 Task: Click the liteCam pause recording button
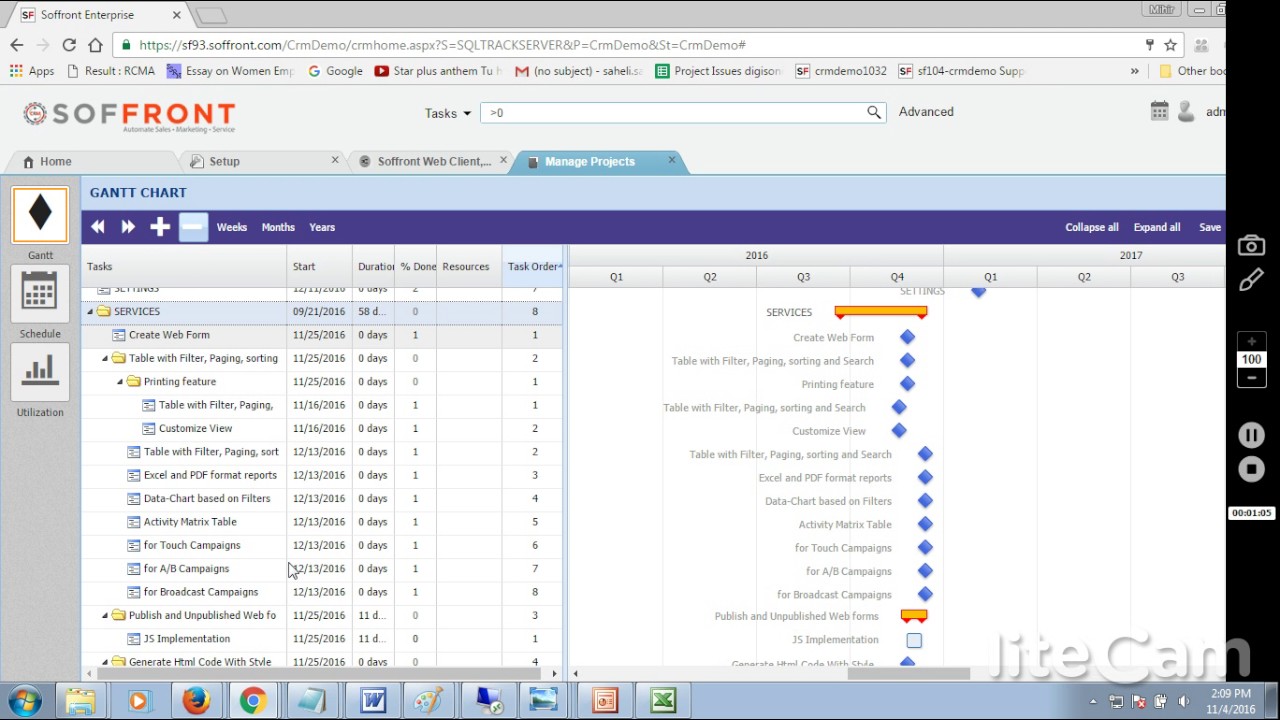pos(1251,435)
